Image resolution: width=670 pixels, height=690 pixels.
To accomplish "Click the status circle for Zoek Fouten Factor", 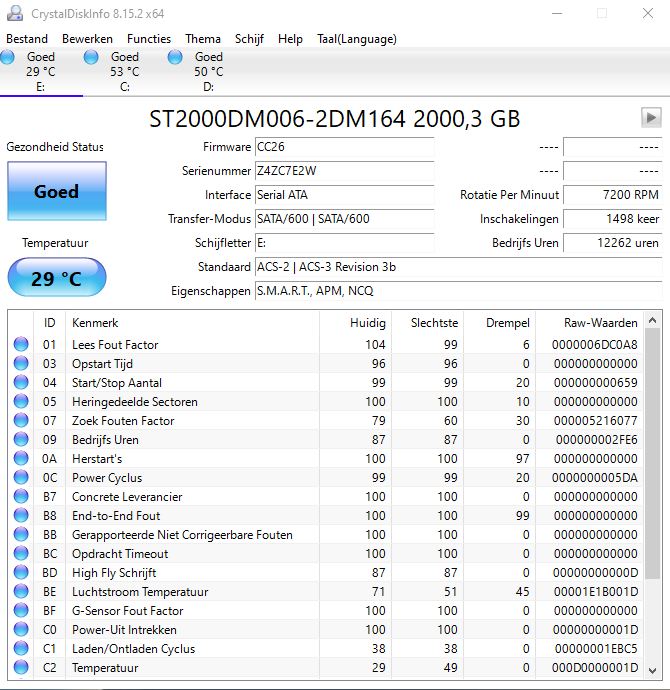I will 21,420.
